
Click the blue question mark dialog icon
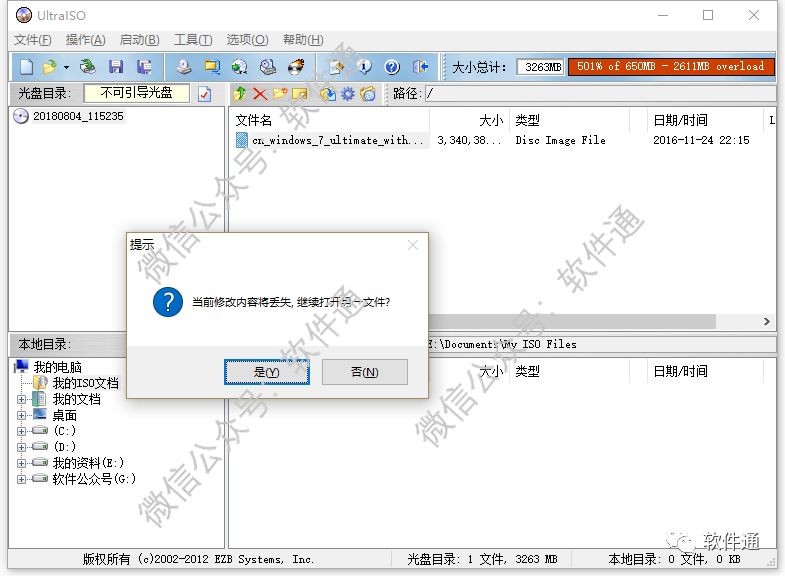coord(168,302)
